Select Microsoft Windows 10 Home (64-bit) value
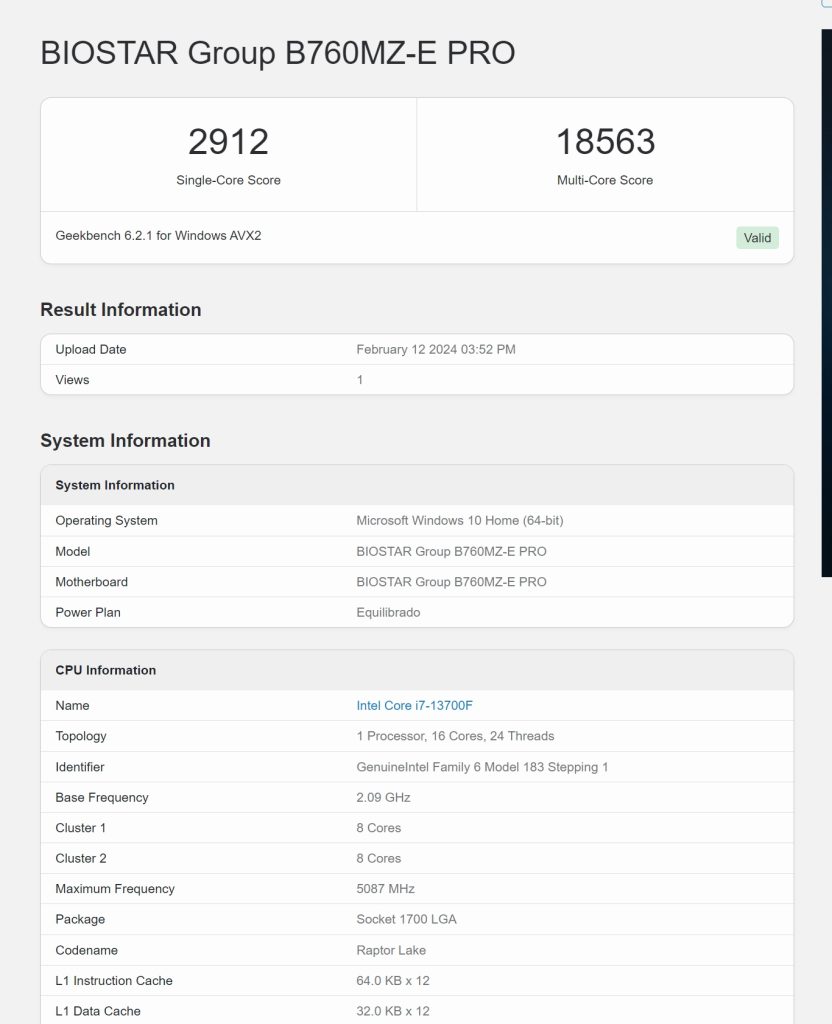Viewport: 832px width, 1024px height. (460, 520)
